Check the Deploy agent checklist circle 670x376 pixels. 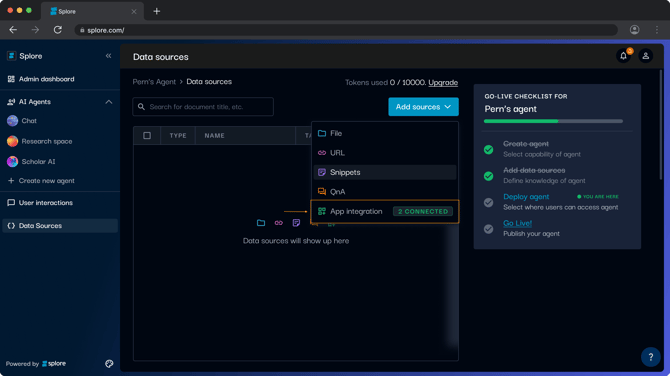488,203
